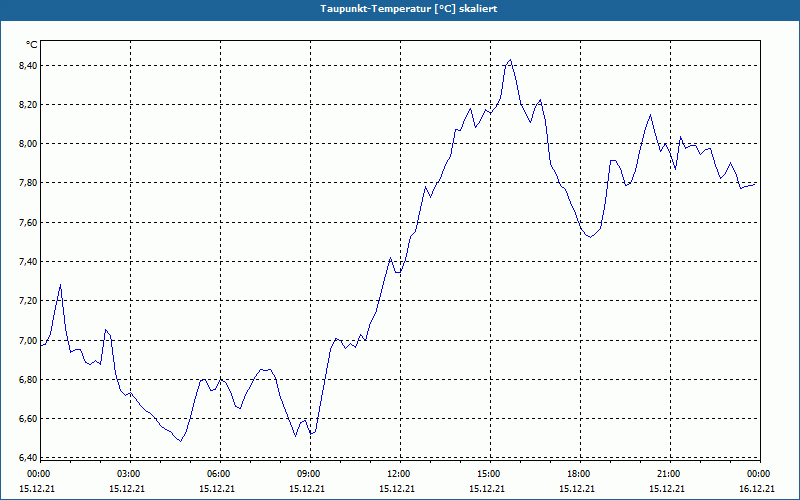Click the 7,80 y-axis value
Viewport: 800px width, 500px height.
coord(28,183)
